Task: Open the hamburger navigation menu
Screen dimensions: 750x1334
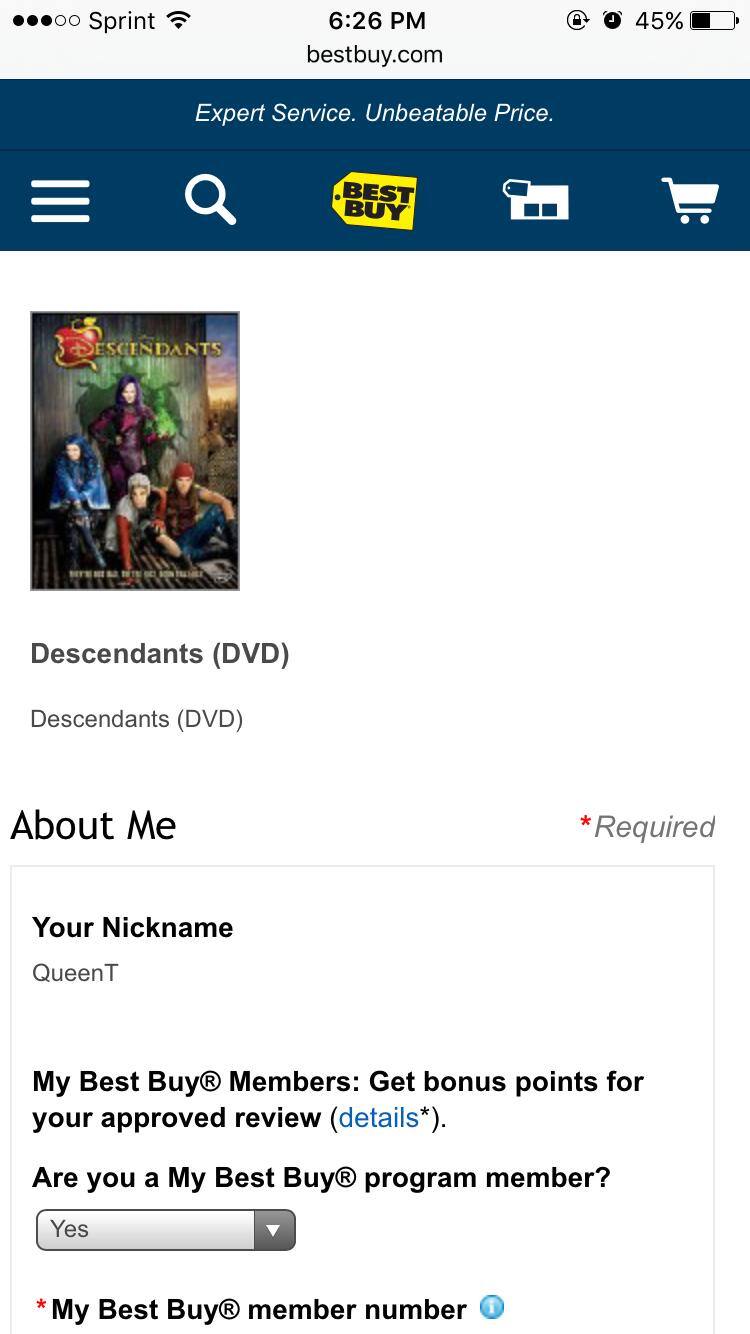Action: click(x=60, y=201)
